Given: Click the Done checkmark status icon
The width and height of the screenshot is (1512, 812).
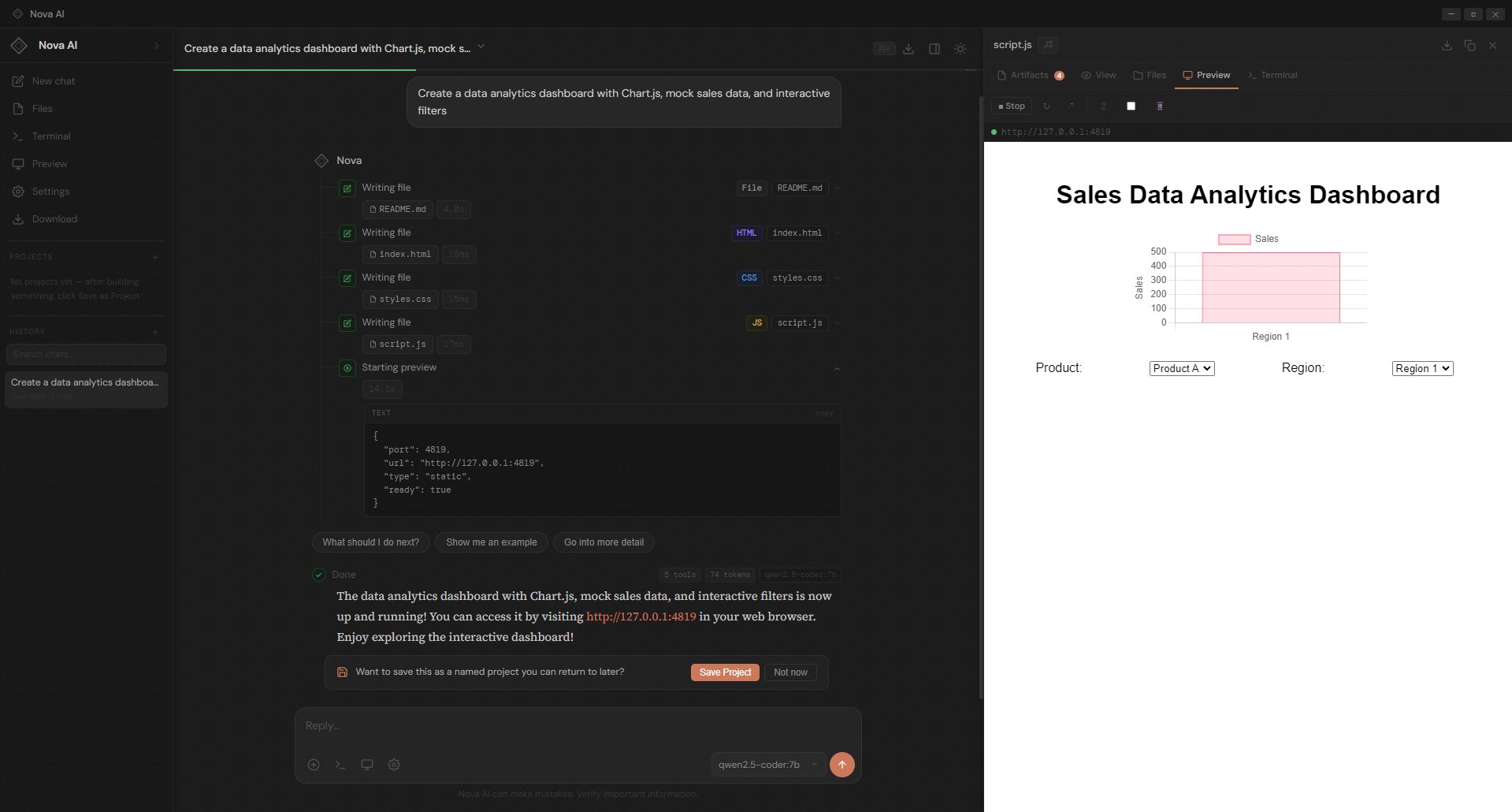Looking at the screenshot, I should tap(319, 575).
